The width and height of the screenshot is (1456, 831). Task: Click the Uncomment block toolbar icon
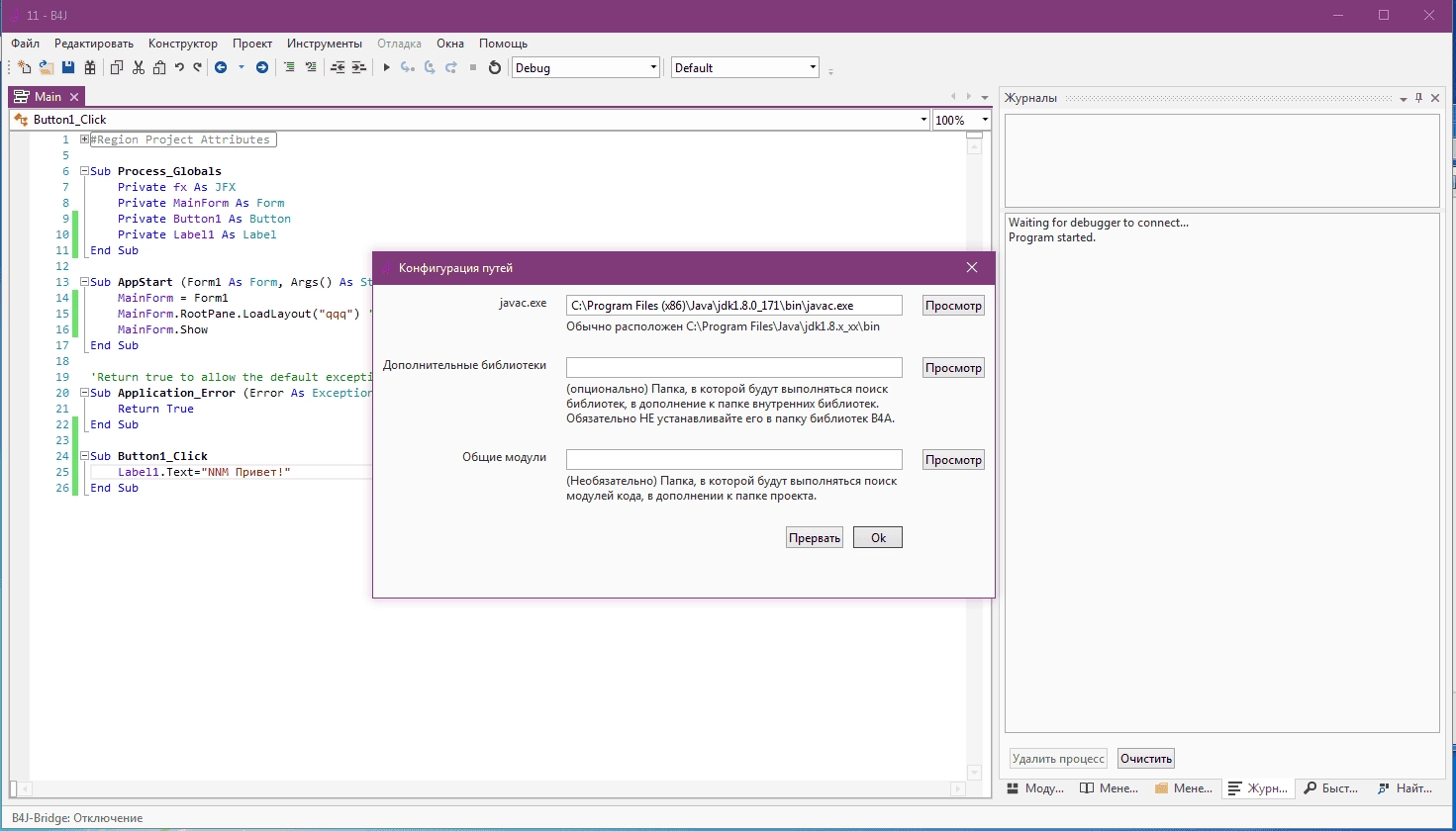point(311,67)
